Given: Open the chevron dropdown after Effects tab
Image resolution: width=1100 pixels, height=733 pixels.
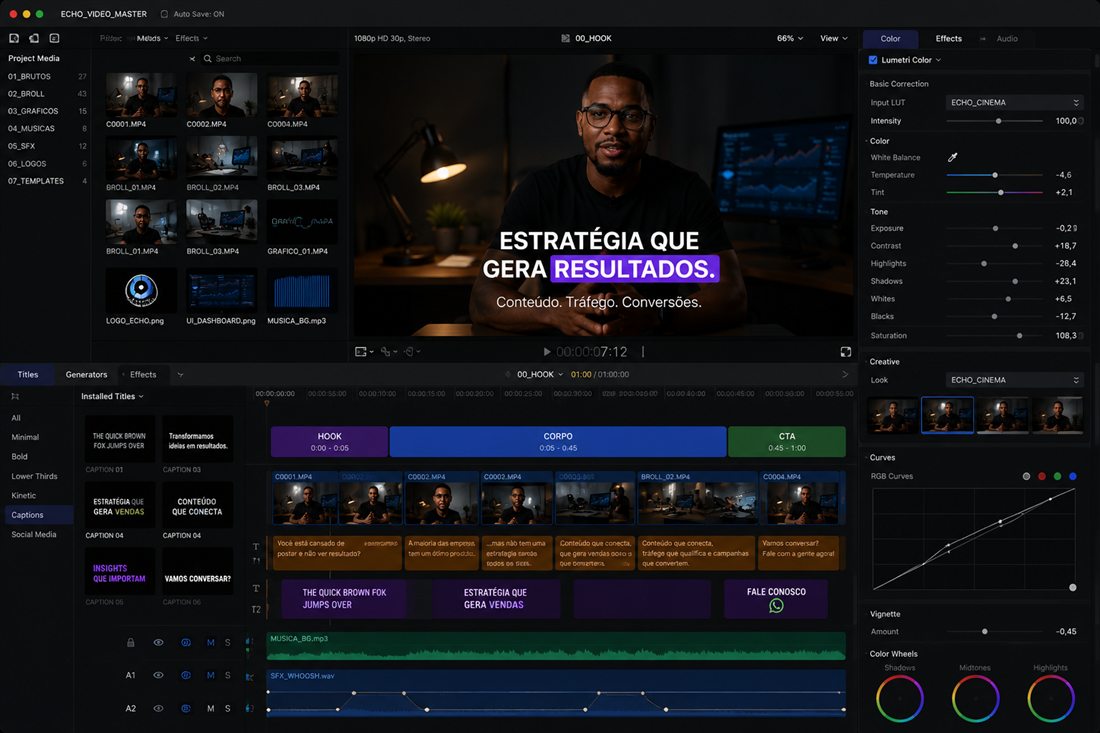Looking at the screenshot, I should [180, 375].
